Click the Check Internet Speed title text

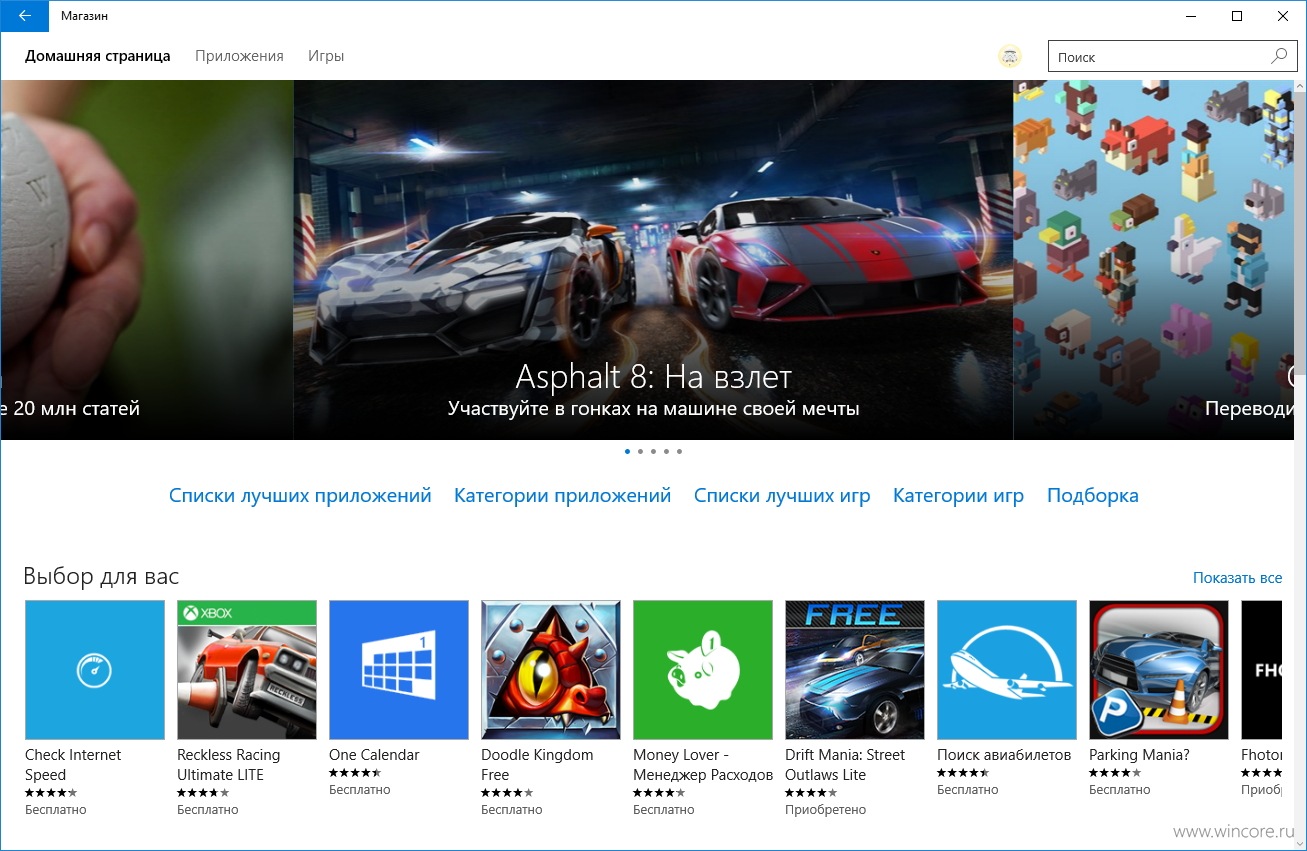[73, 765]
